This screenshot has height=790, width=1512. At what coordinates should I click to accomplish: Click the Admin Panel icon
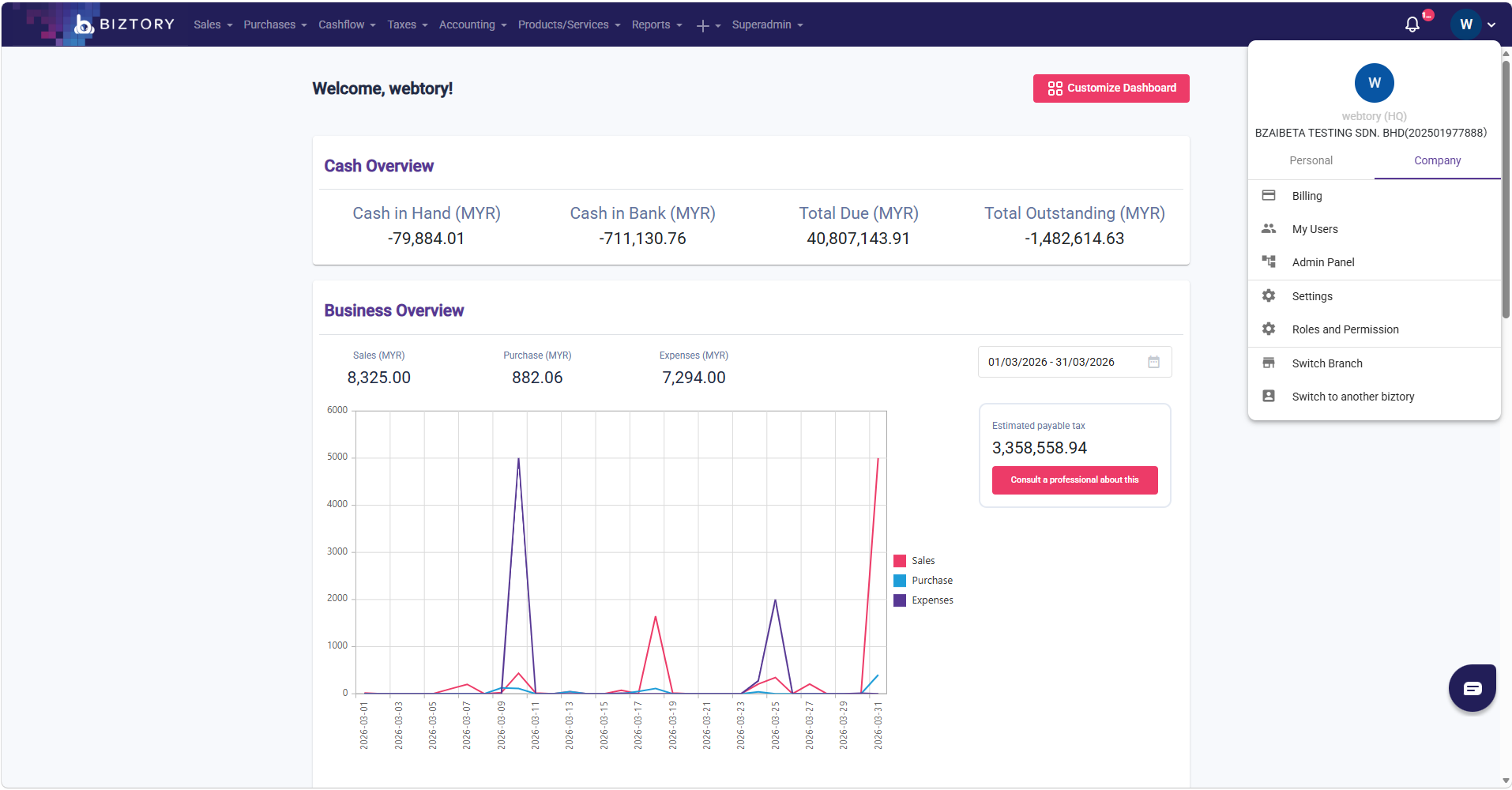1269,261
